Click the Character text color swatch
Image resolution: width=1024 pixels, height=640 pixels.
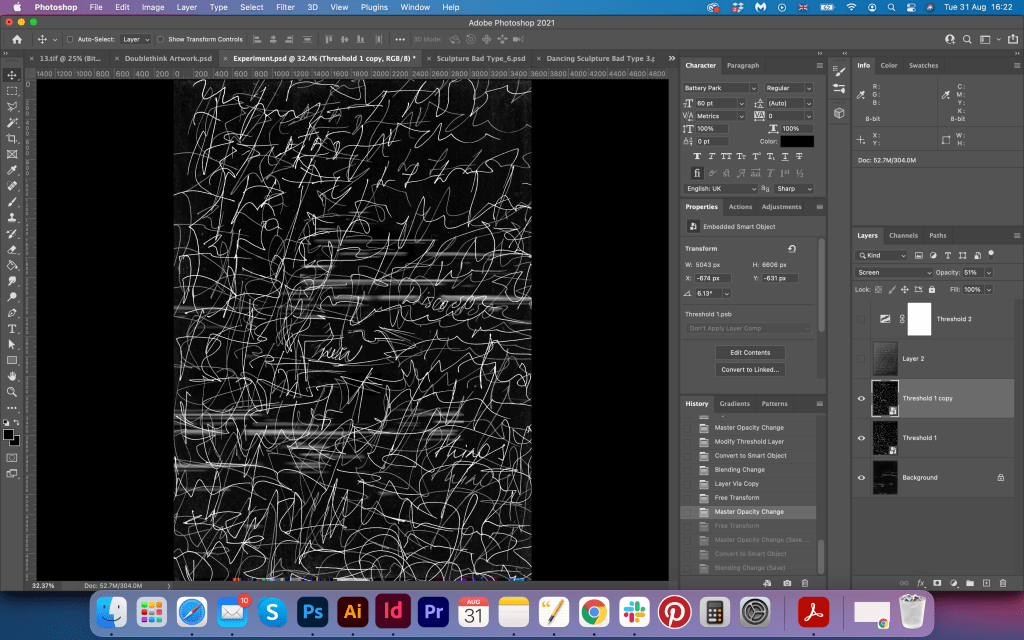tap(797, 142)
